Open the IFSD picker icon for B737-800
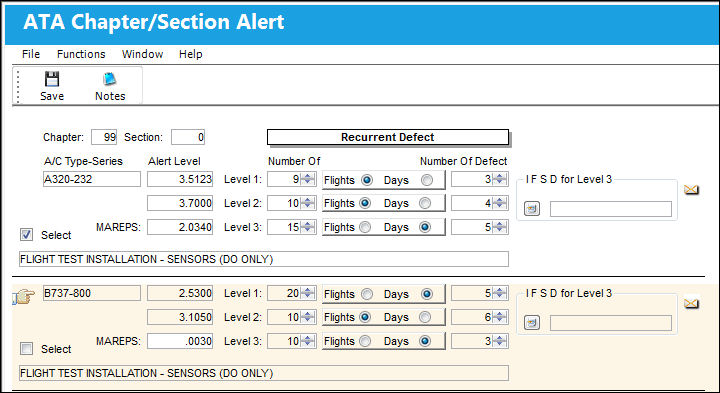720x393 pixels. [532, 323]
